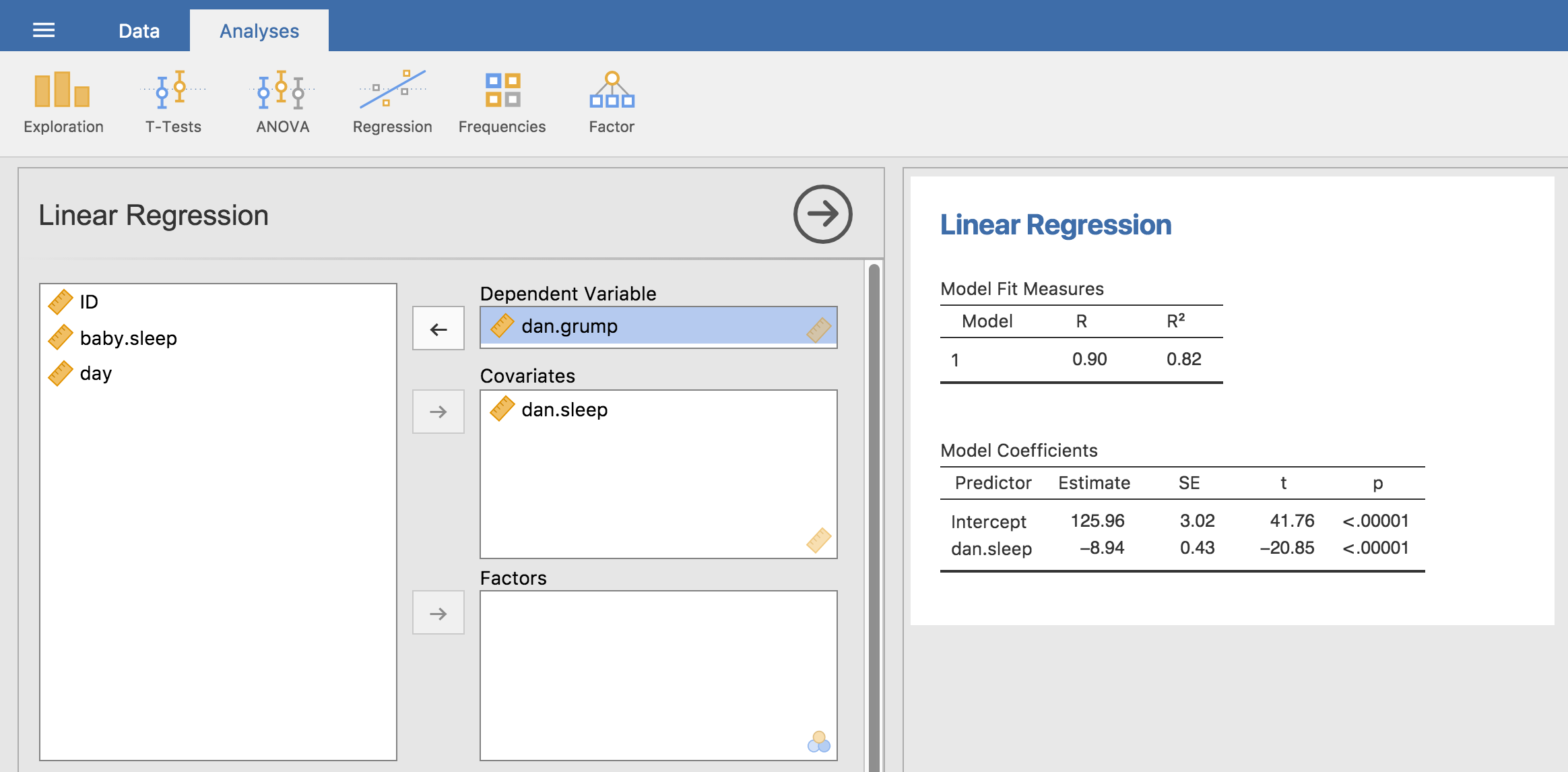Open the ANOVA analyses menu
Viewport: 1568px width, 772px height.
[x=282, y=102]
